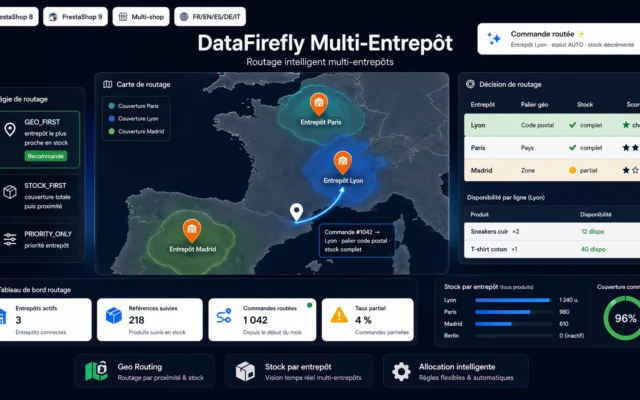Image resolution: width=640 pixels, height=400 pixels.
Task: Click the T-shirt coton ×1 product row
Action: [552, 249]
